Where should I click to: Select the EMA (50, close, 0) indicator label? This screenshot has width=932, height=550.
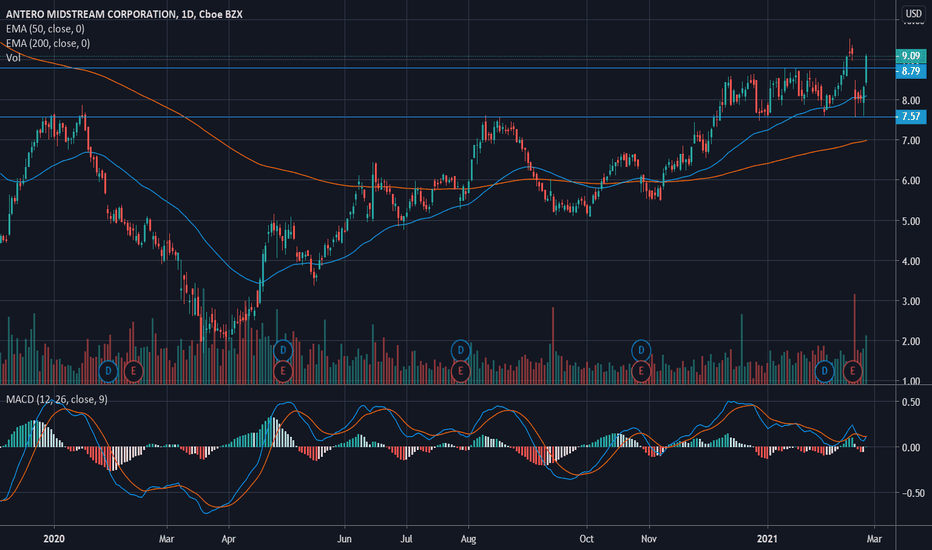point(45,29)
